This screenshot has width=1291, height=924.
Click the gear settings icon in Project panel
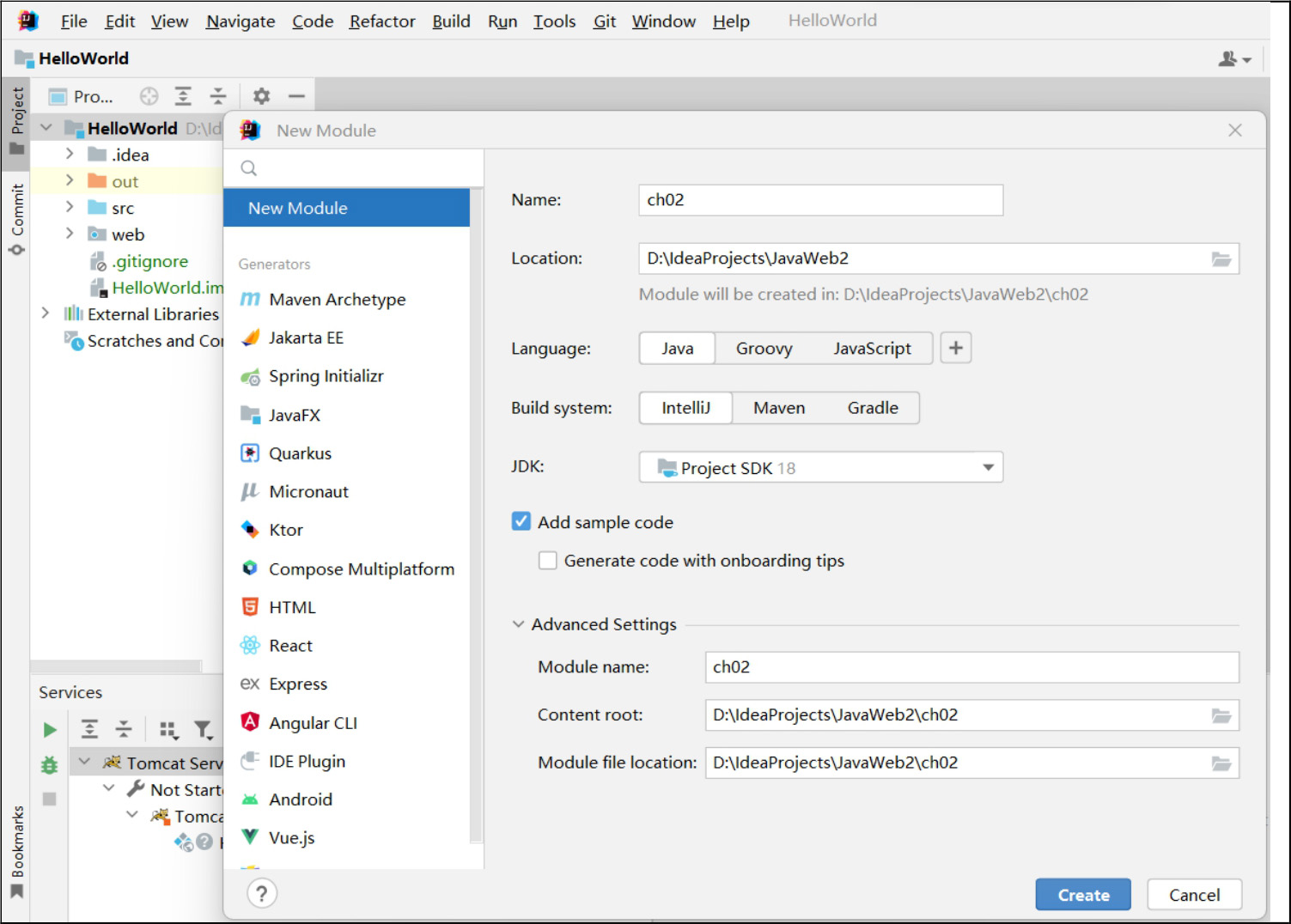click(261, 96)
